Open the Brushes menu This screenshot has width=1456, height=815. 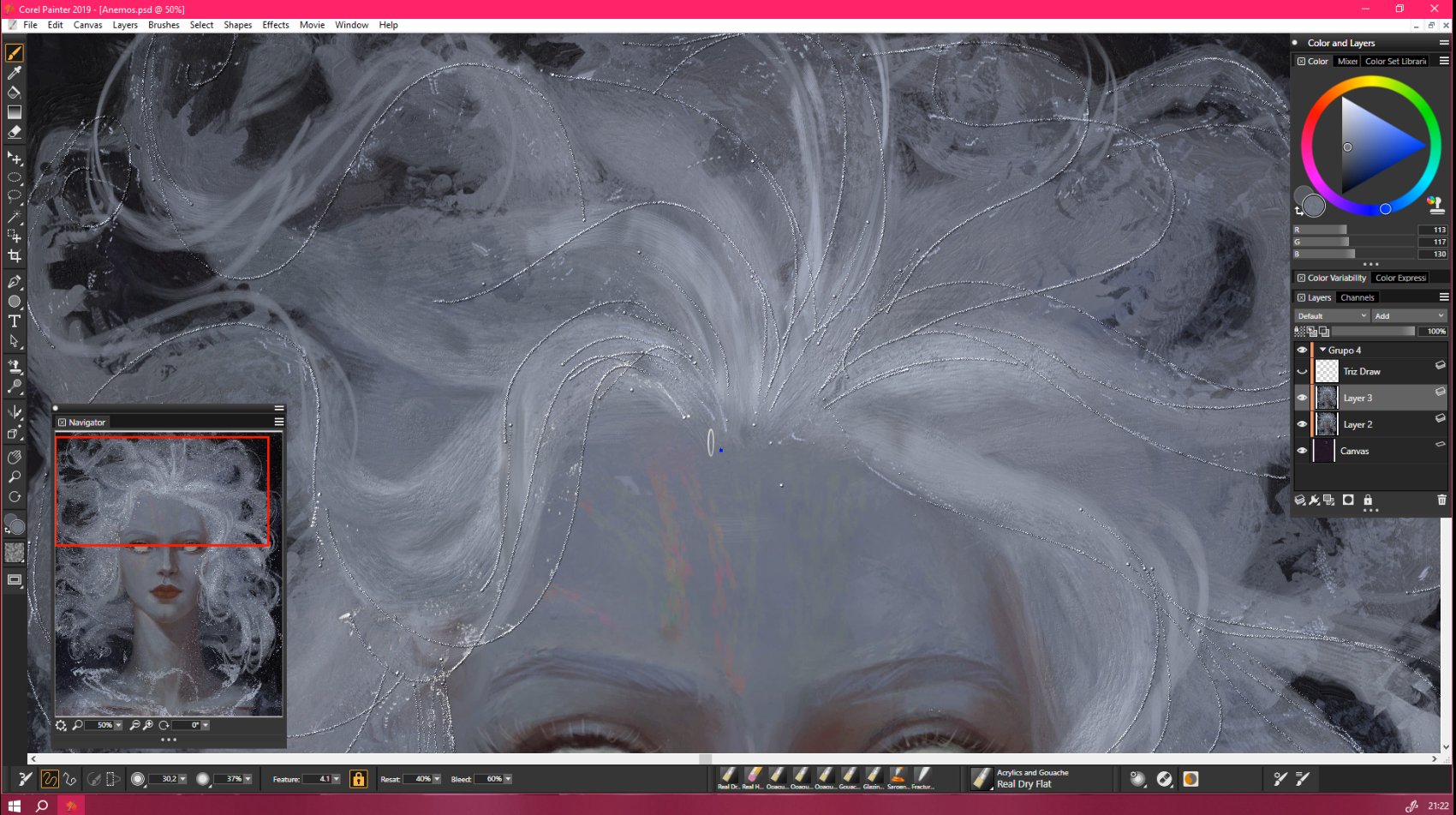164,25
